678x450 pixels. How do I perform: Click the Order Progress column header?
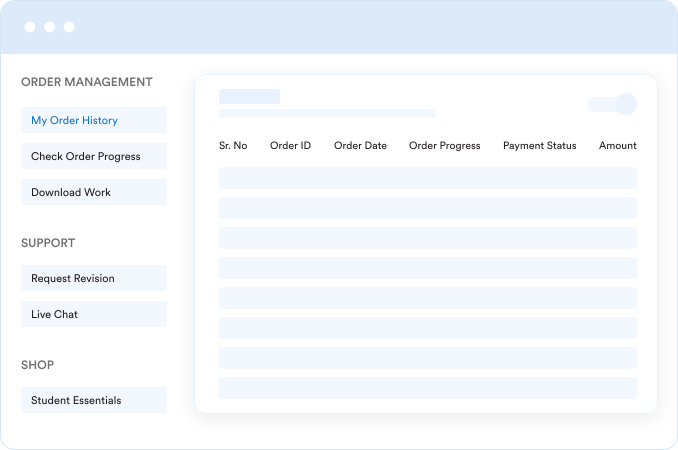pos(444,146)
